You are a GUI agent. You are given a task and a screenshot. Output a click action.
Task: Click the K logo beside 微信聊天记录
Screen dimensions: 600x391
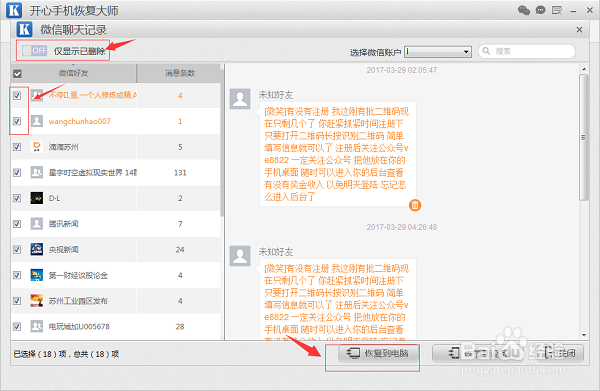point(24,29)
